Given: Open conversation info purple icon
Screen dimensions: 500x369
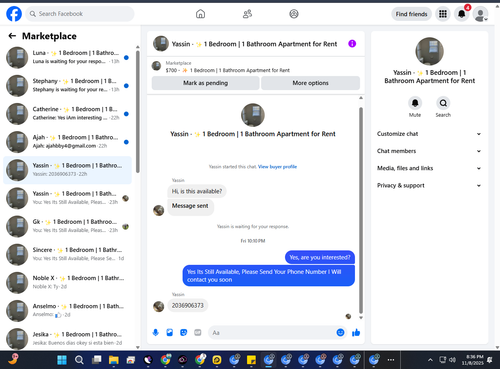Looking at the screenshot, I should click(x=352, y=44).
